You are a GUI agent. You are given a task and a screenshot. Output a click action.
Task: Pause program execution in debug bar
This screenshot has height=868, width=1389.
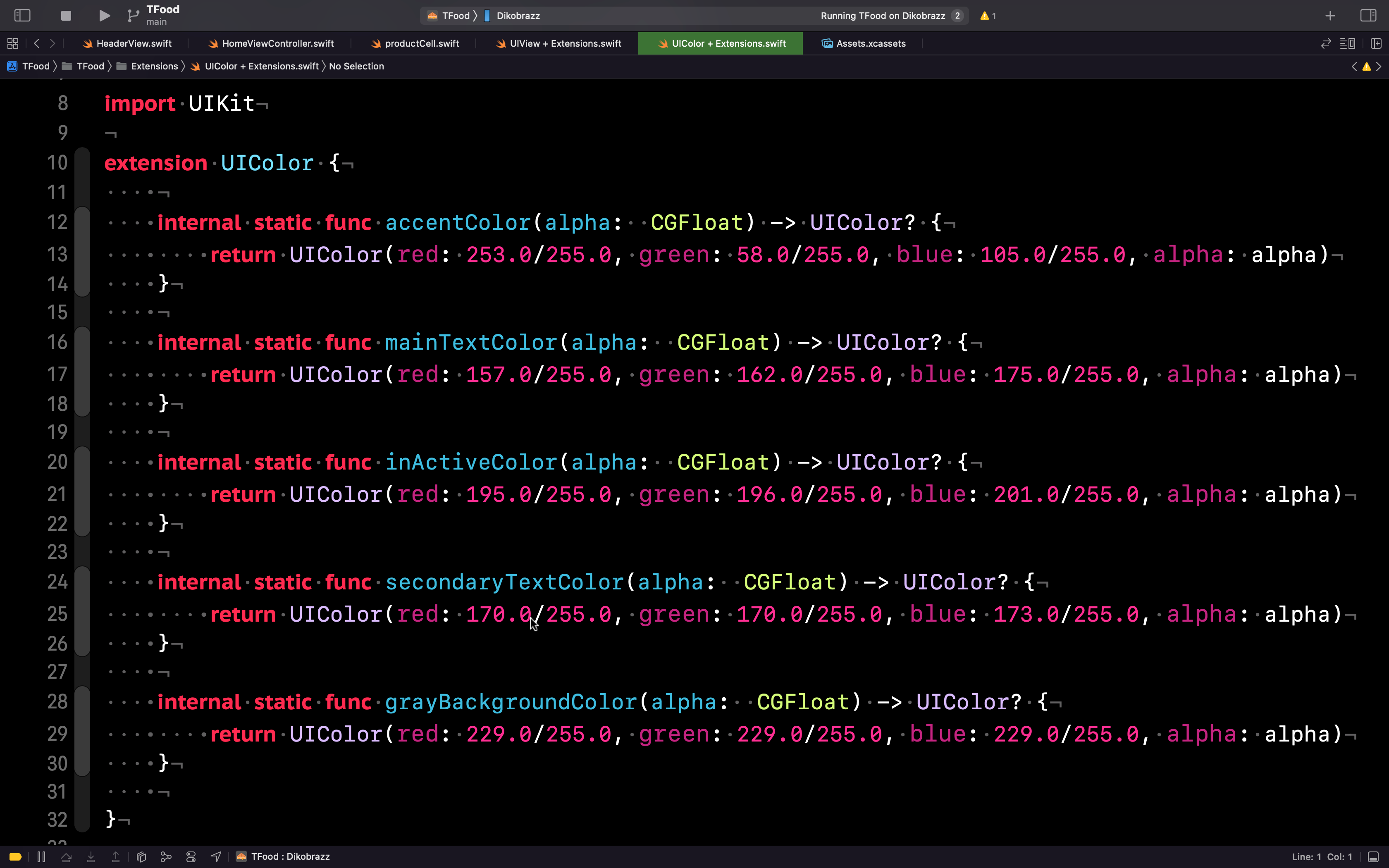(41, 856)
